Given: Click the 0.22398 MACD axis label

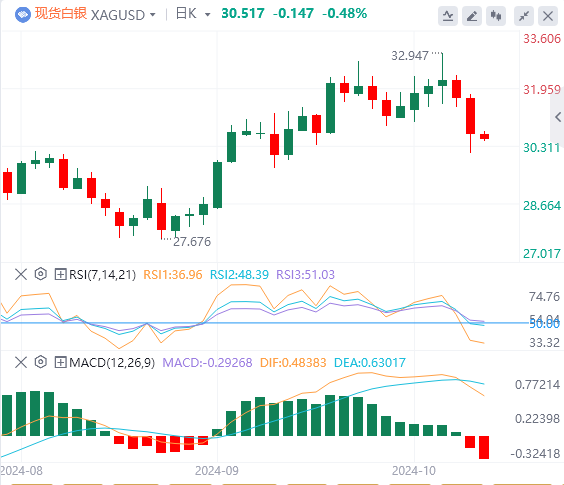Looking at the screenshot, I should point(537,419).
